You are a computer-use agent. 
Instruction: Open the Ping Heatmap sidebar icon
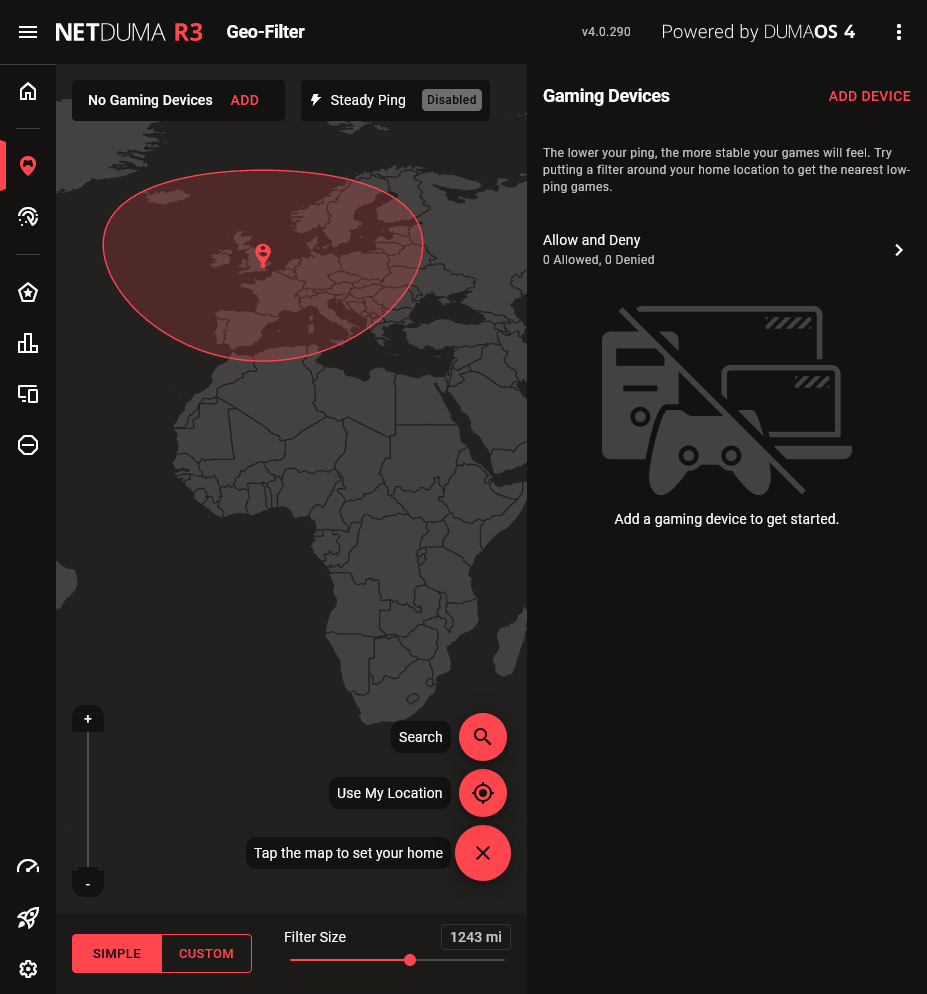point(28,216)
